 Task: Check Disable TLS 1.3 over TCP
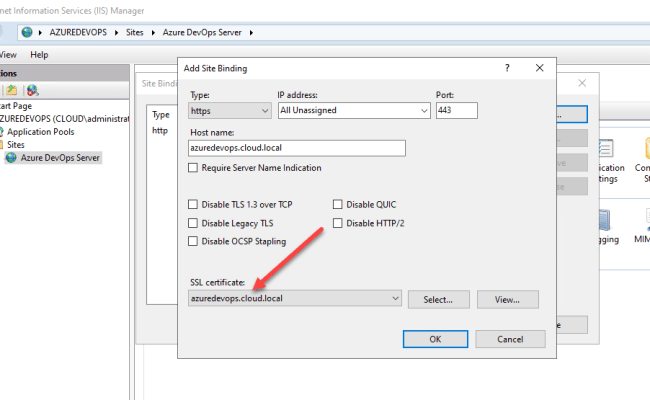pos(193,204)
